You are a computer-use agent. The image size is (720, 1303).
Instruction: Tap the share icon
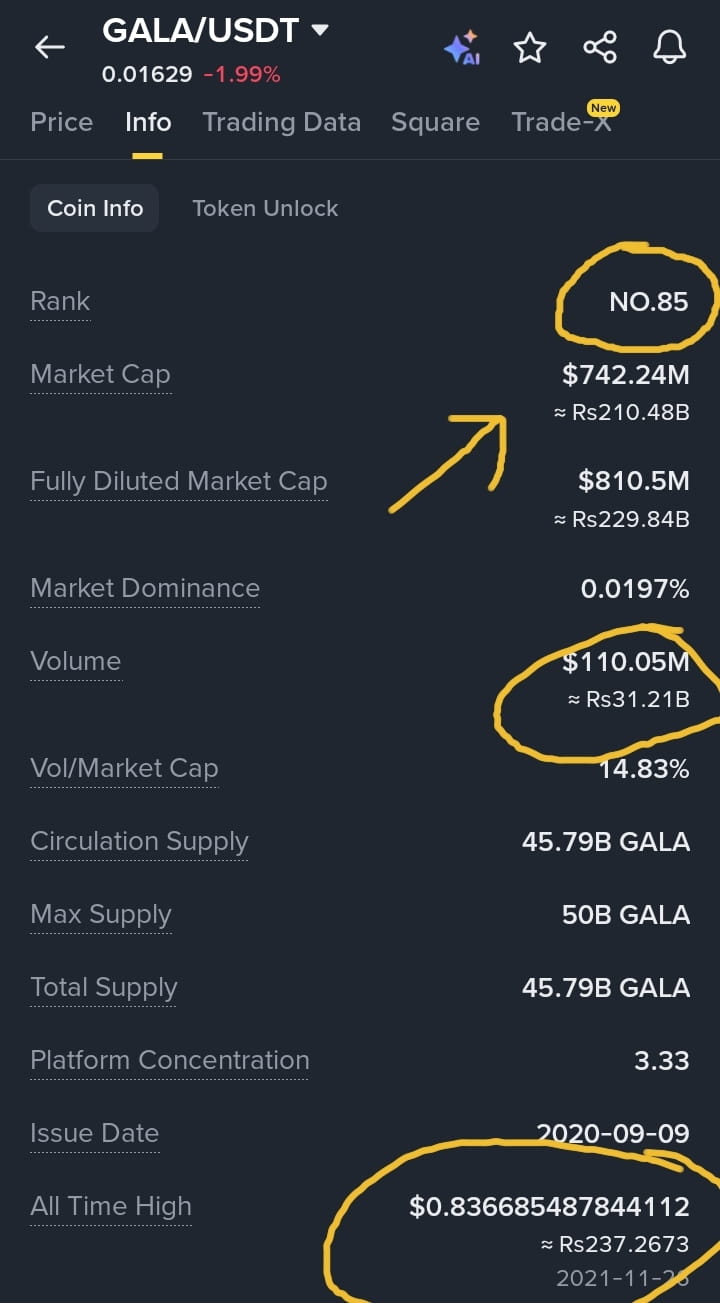coord(600,47)
